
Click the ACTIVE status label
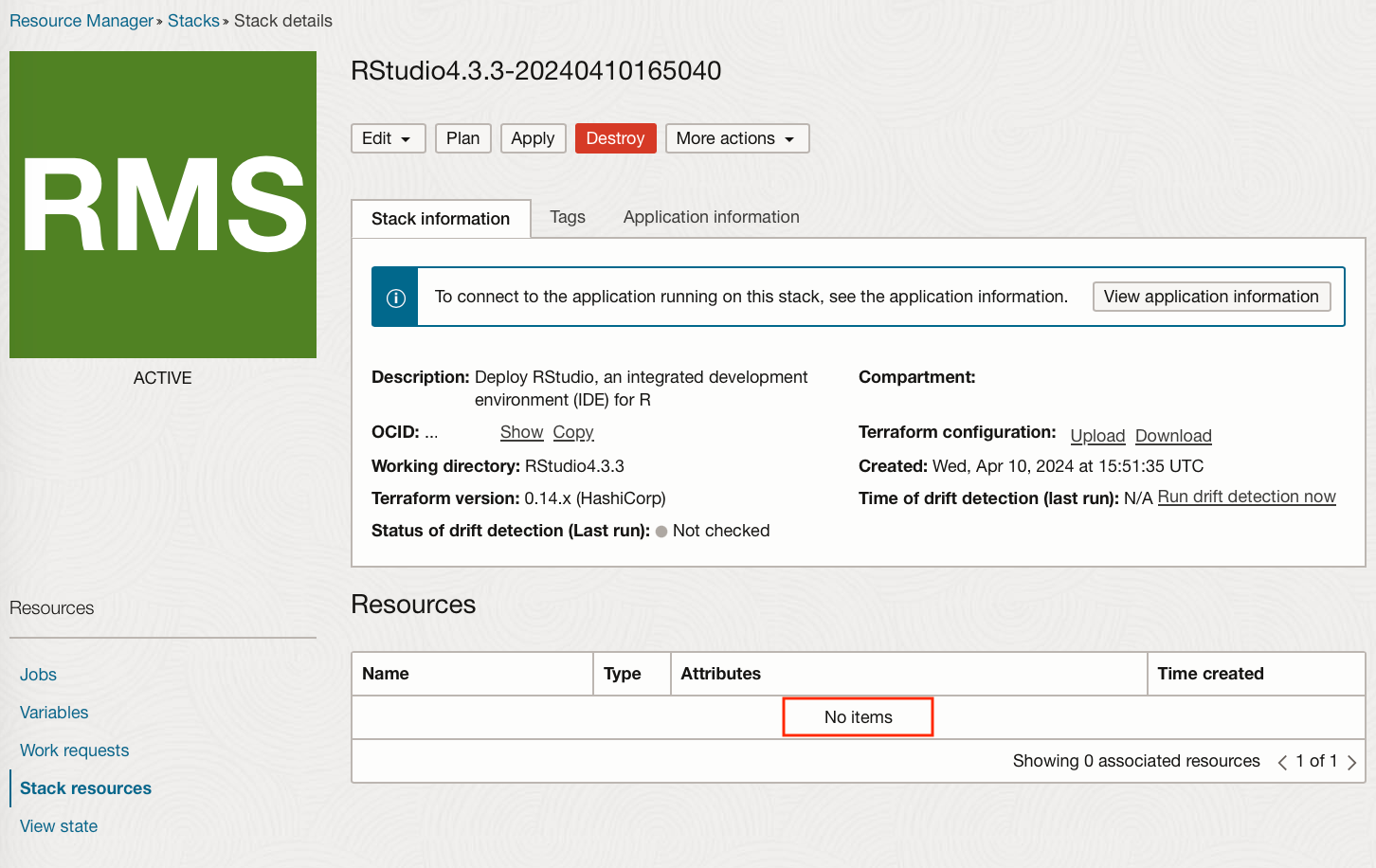point(163,378)
